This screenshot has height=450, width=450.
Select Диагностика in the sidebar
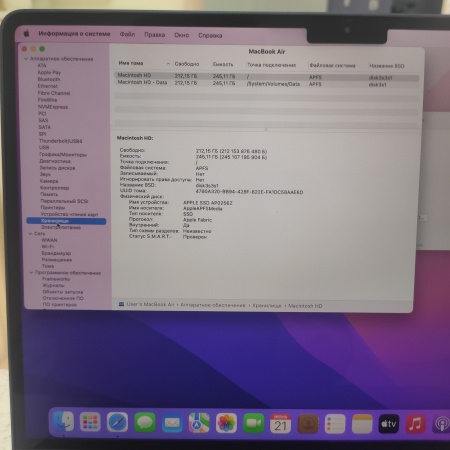[55, 161]
